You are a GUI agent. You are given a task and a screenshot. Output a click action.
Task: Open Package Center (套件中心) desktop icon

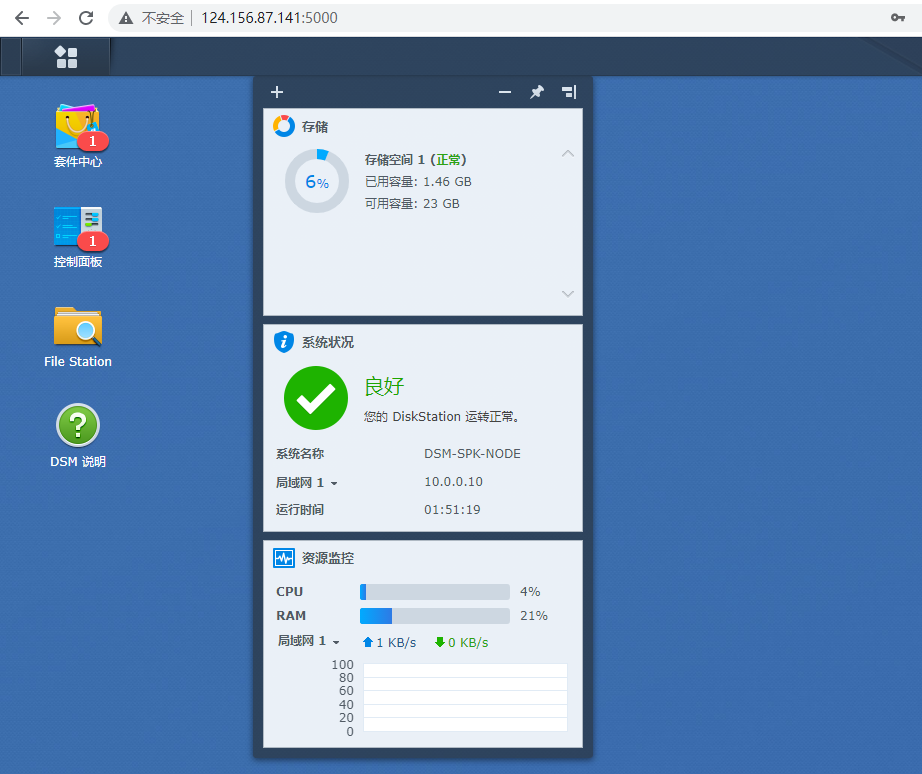coord(78,128)
